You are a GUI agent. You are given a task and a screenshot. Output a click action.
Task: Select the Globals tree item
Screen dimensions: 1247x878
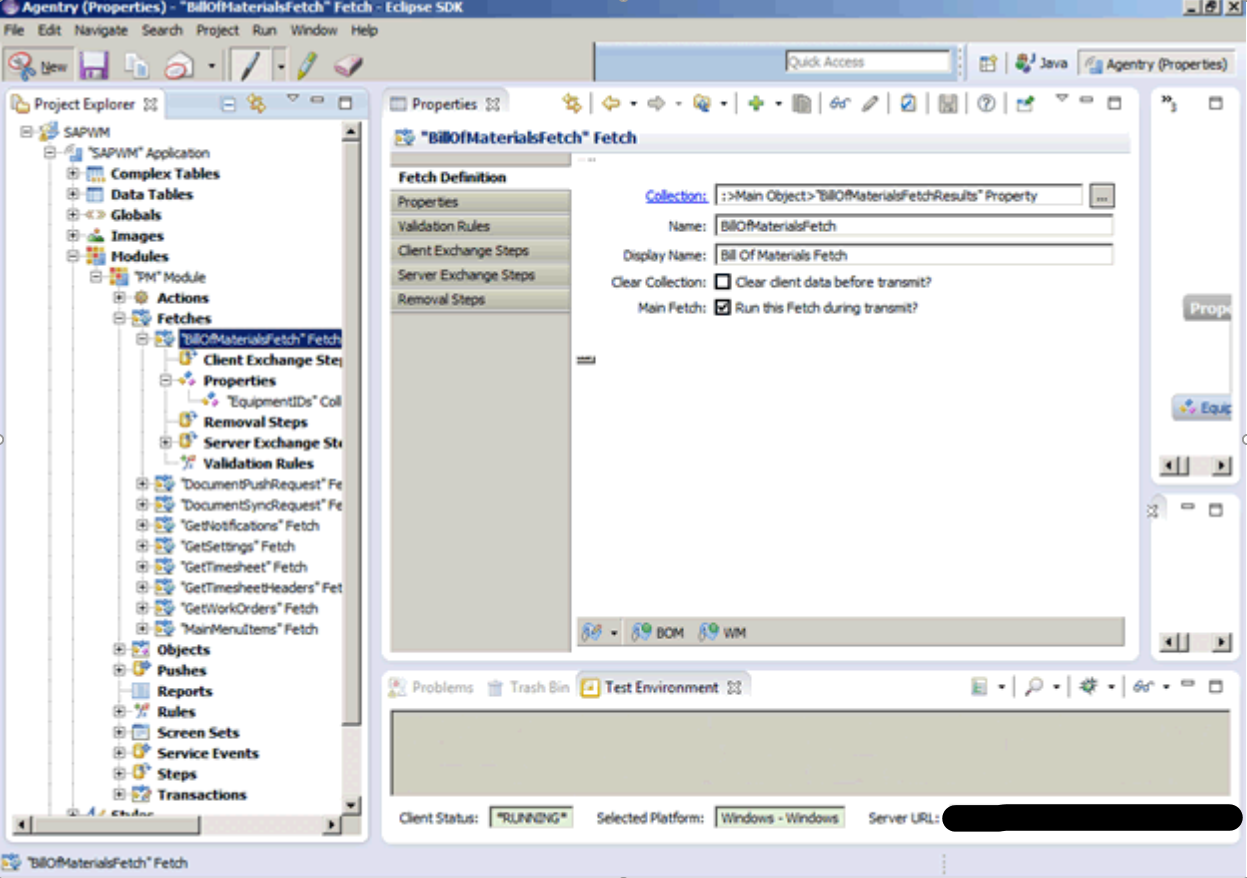point(136,215)
